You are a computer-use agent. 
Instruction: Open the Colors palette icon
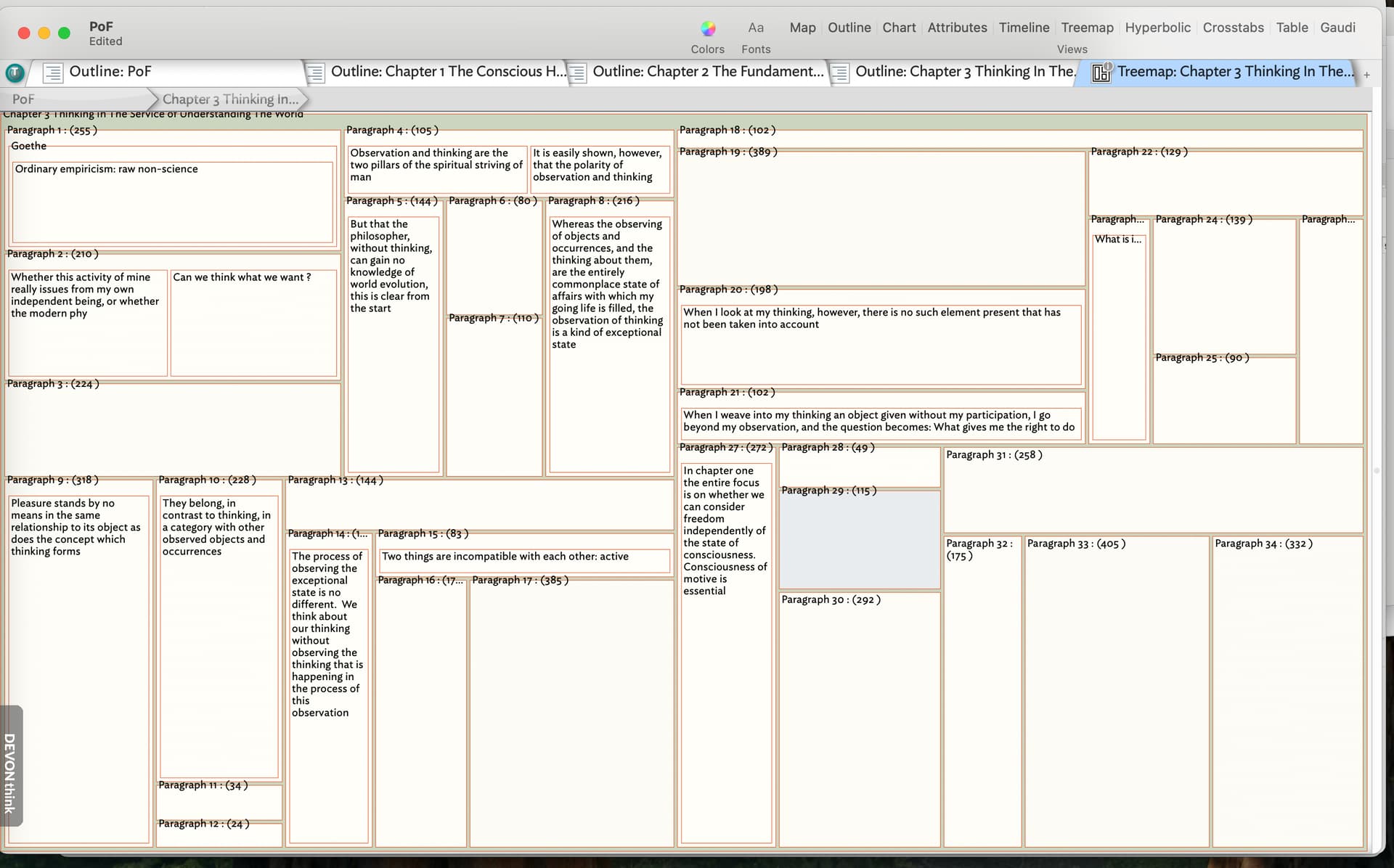point(708,28)
